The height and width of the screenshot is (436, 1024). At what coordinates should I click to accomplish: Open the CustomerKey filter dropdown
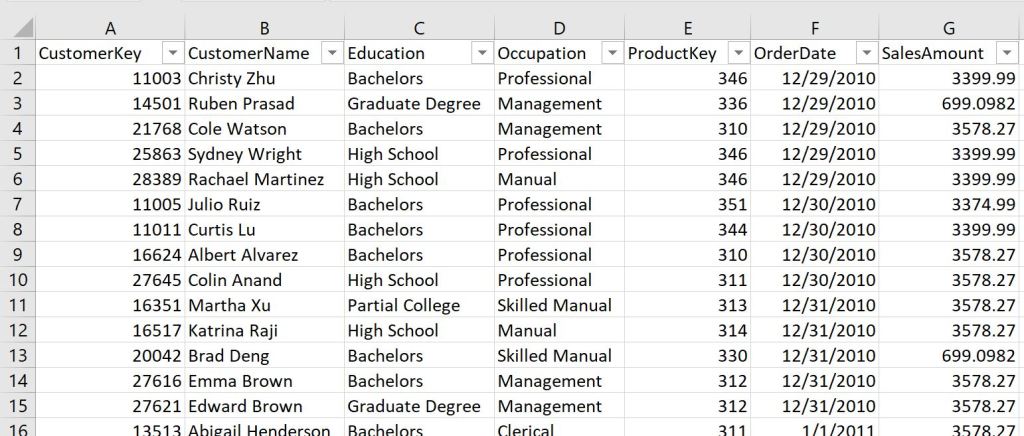coord(171,53)
